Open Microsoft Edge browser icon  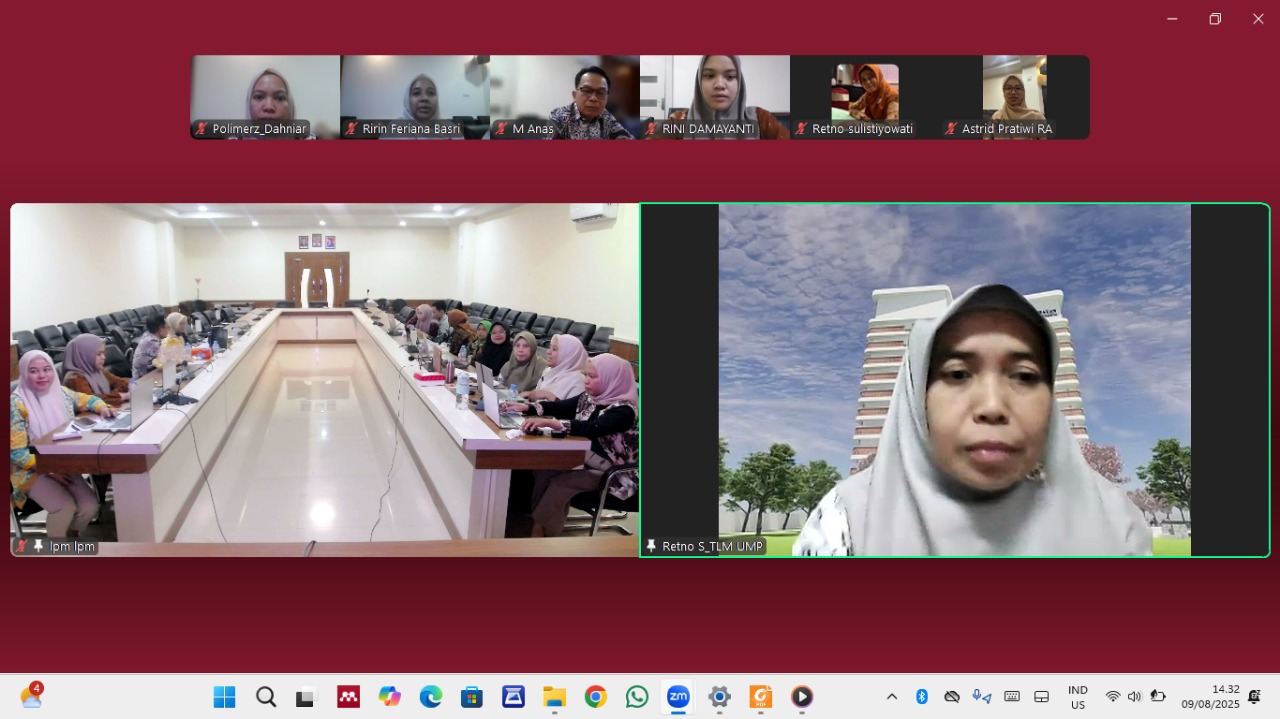[431, 697]
